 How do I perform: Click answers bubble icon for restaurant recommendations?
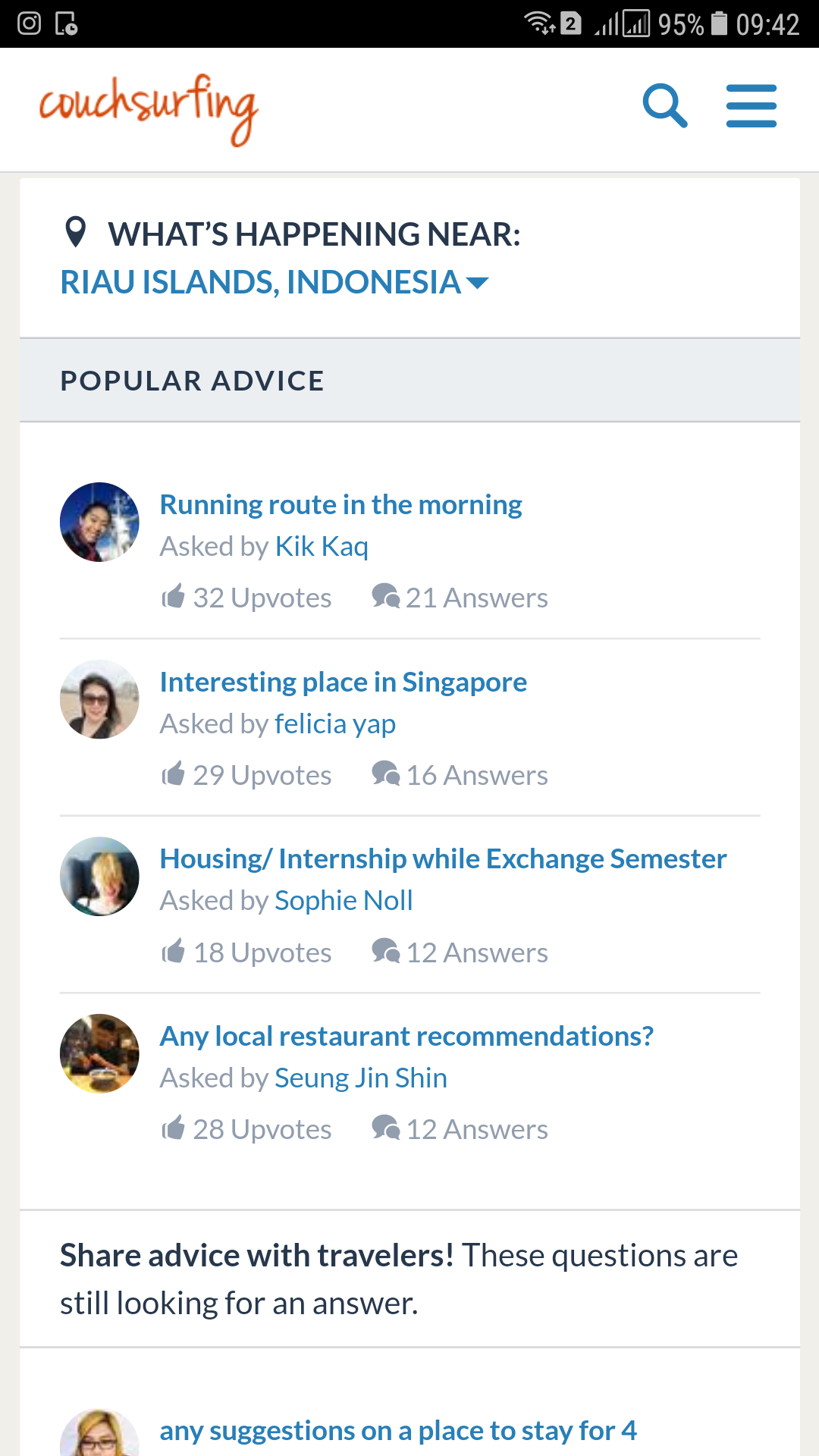pos(385,1128)
